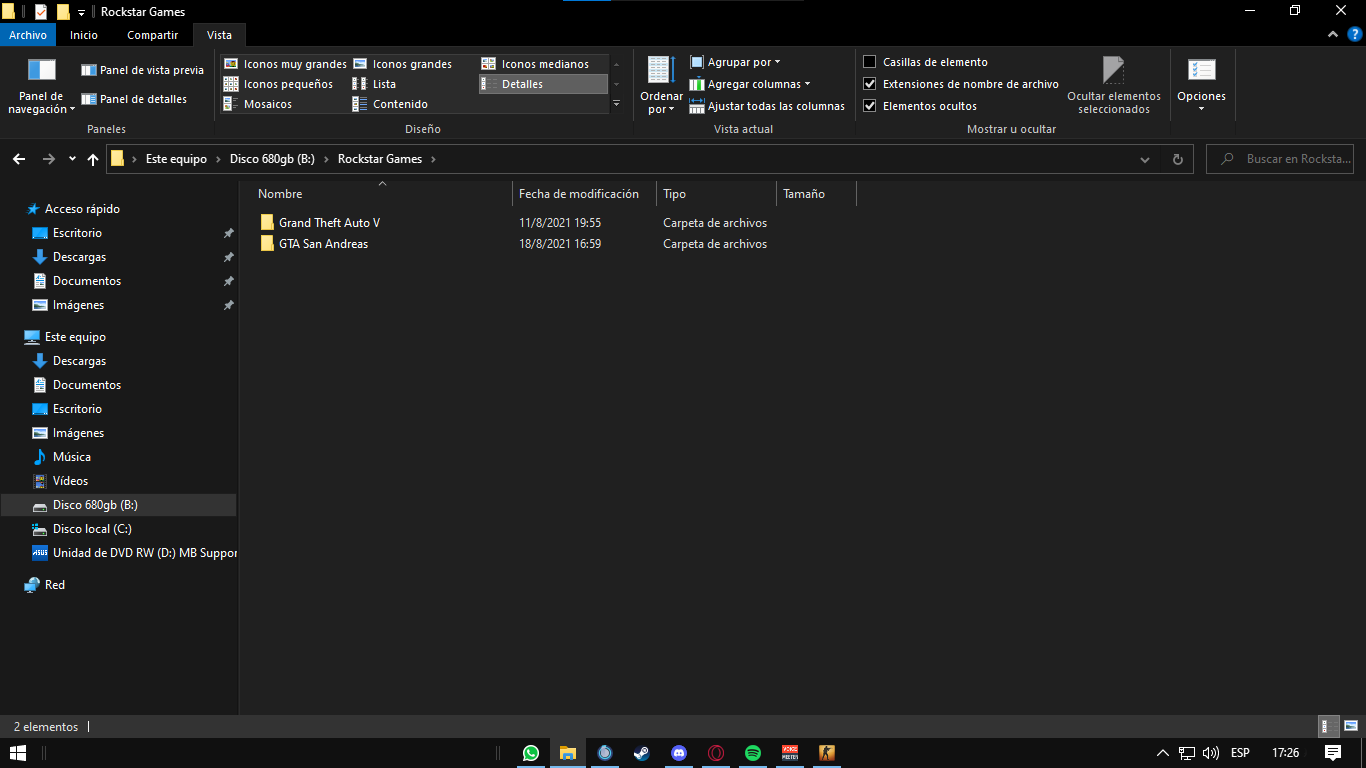This screenshot has height=768, width=1366.
Task: Open Red in the navigation pane
Action: coord(55,585)
